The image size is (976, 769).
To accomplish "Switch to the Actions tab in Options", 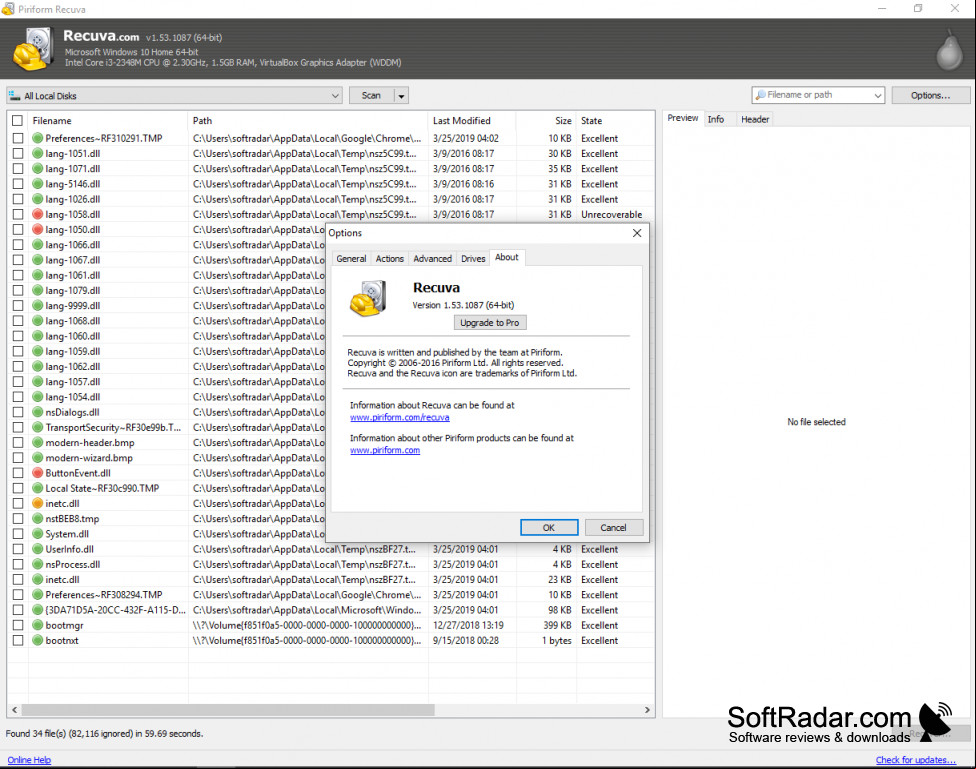I will click(390, 258).
